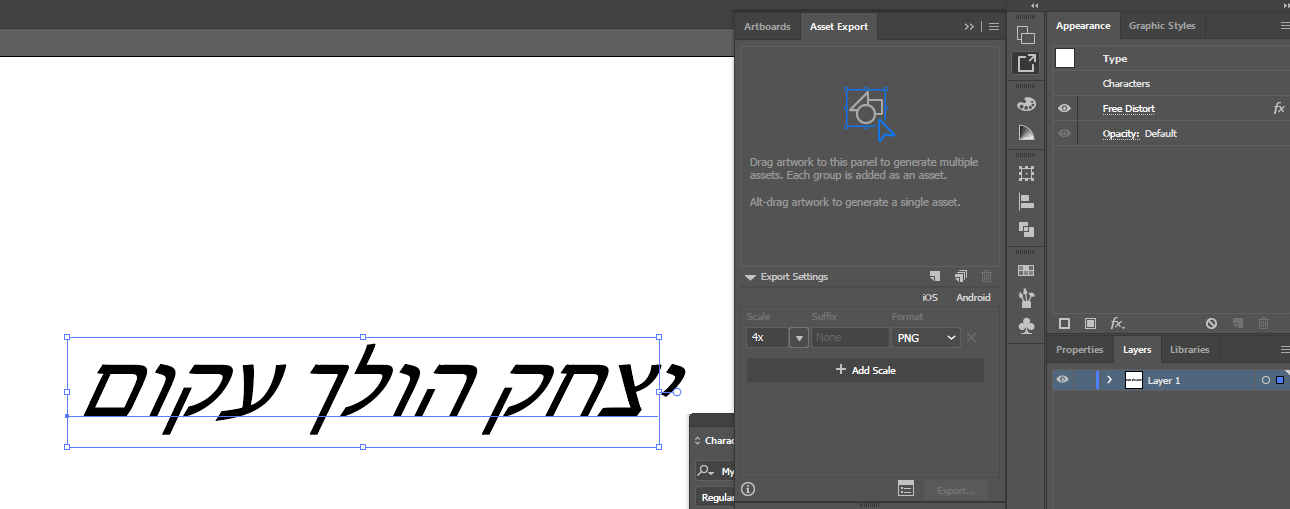Click Add New Fill icon in Appearance panel
Viewport: 1290px width, 509px height.
[1090, 323]
